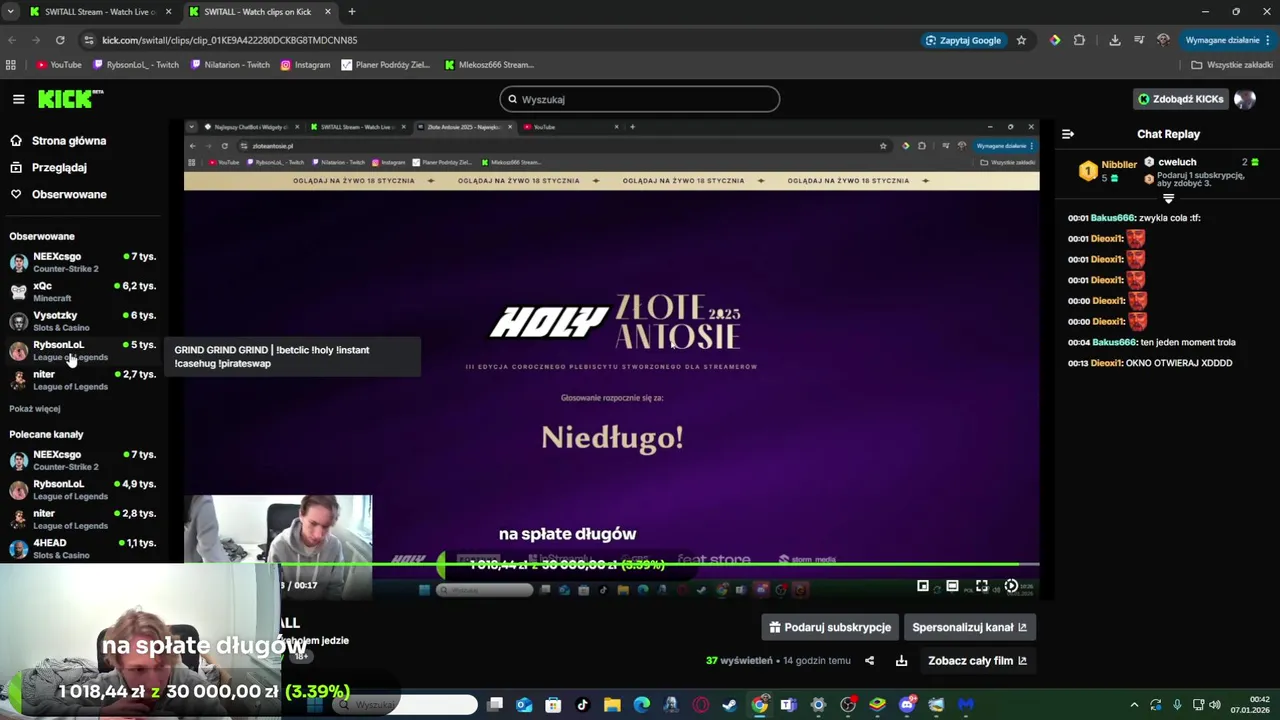The width and height of the screenshot is (1280, 720).
Task: Open user profile avatar on Kick
Action: (1245, 99)
